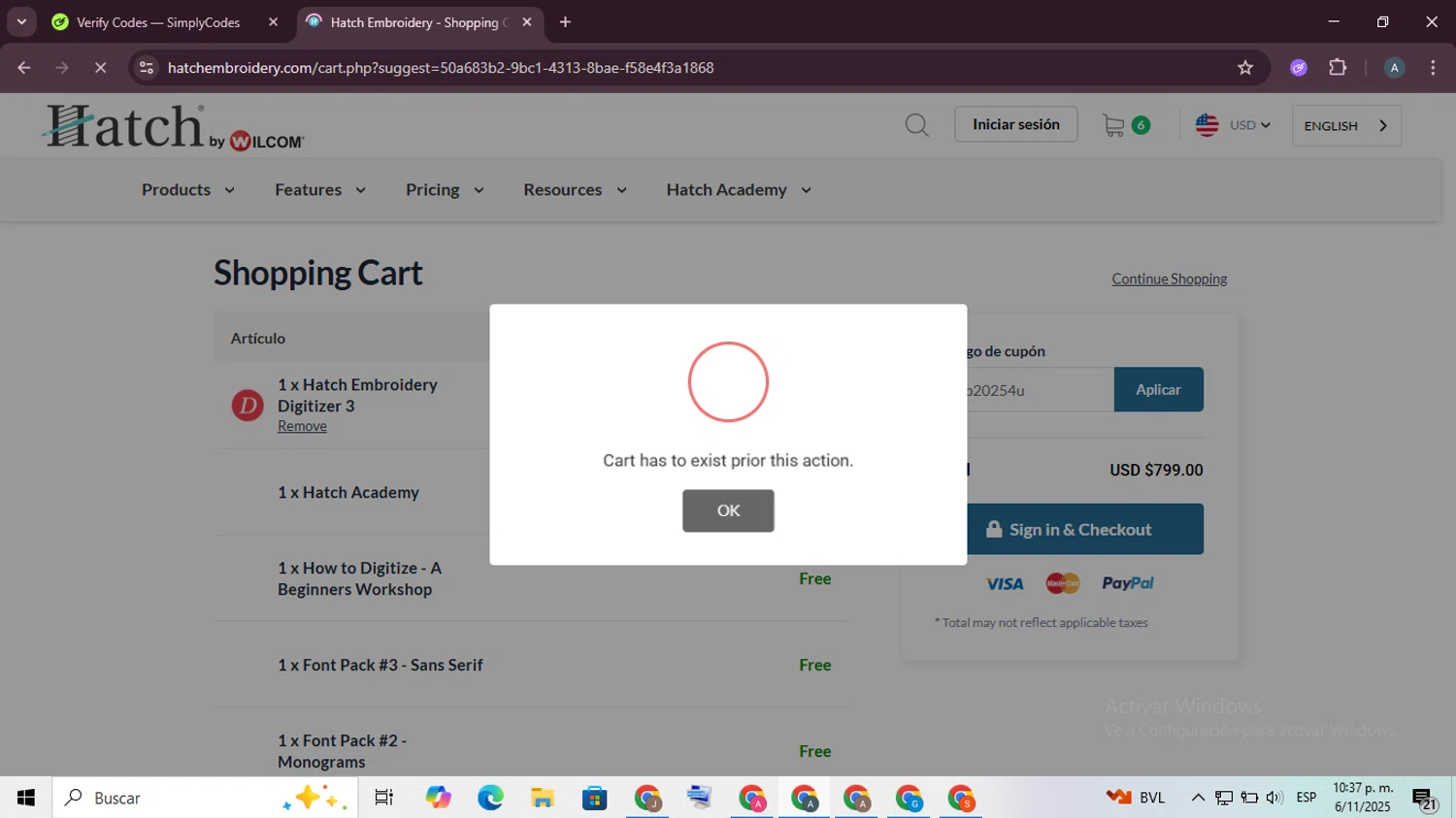1456x818 pixels.
Task: Open the BVL stock widget in taskbar
Action: [1136, 798]
